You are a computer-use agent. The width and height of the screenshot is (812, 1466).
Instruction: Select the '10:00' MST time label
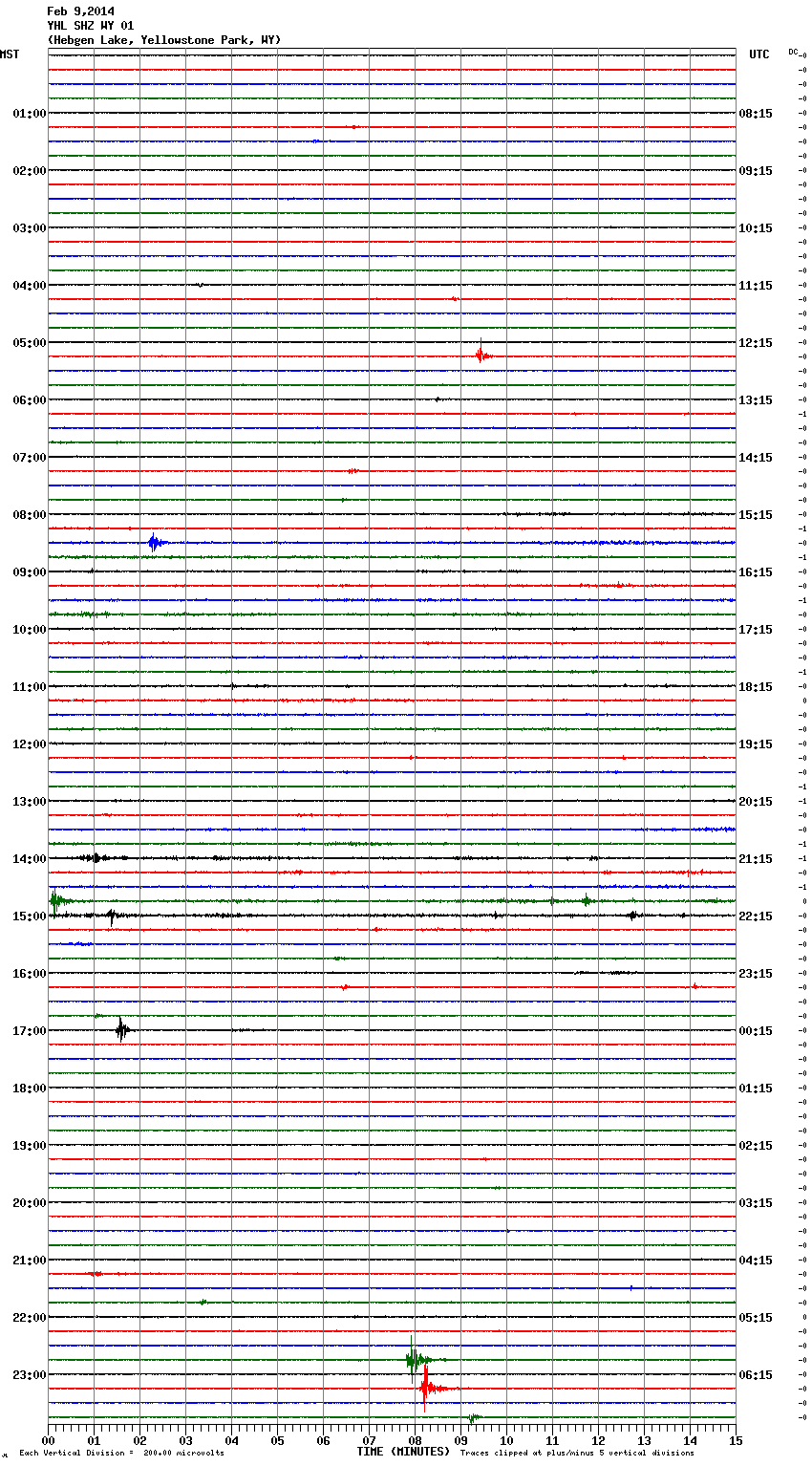pos(30,630)
